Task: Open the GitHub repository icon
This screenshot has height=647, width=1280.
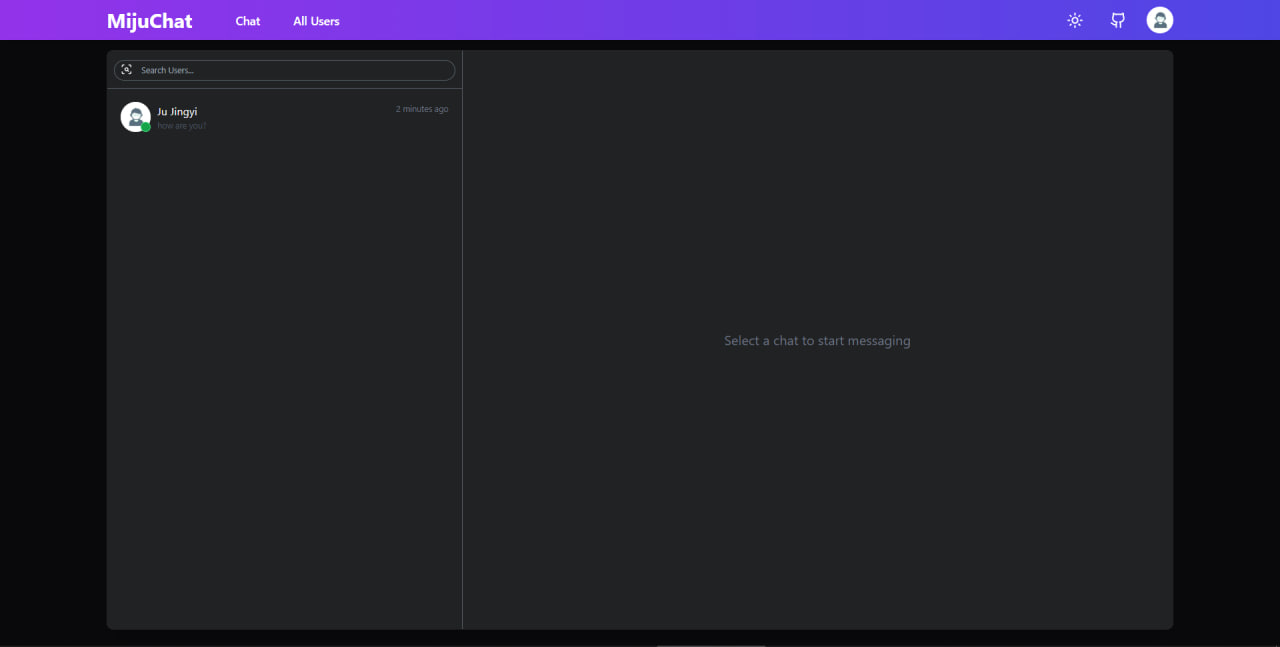Action: 1118,20
